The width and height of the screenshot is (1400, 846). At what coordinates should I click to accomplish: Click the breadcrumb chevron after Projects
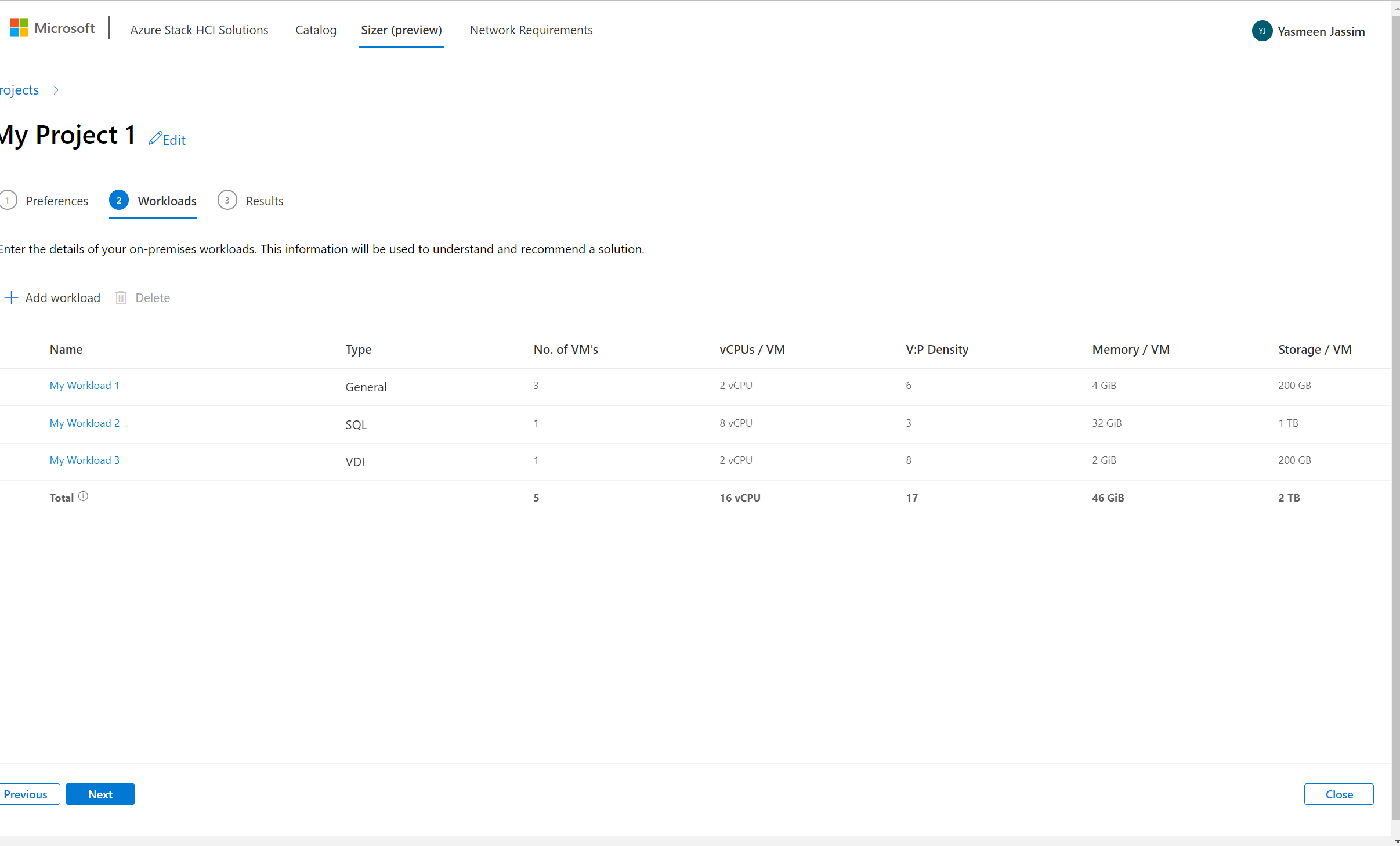tap(56, 90)
